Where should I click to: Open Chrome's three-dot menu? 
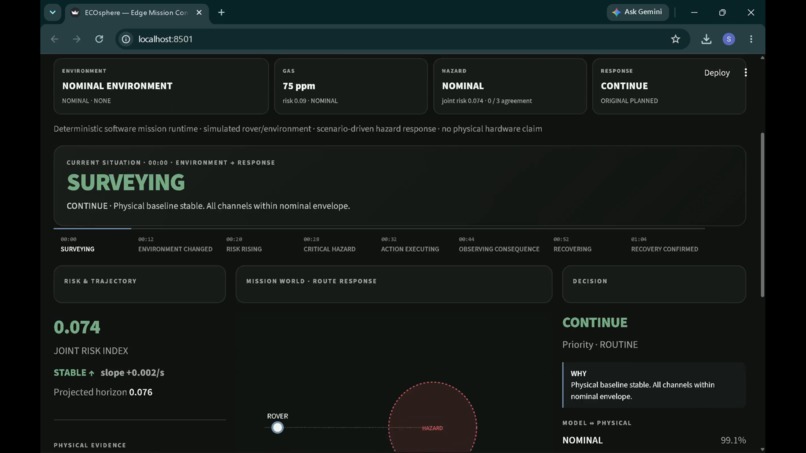tap(751, 39)
